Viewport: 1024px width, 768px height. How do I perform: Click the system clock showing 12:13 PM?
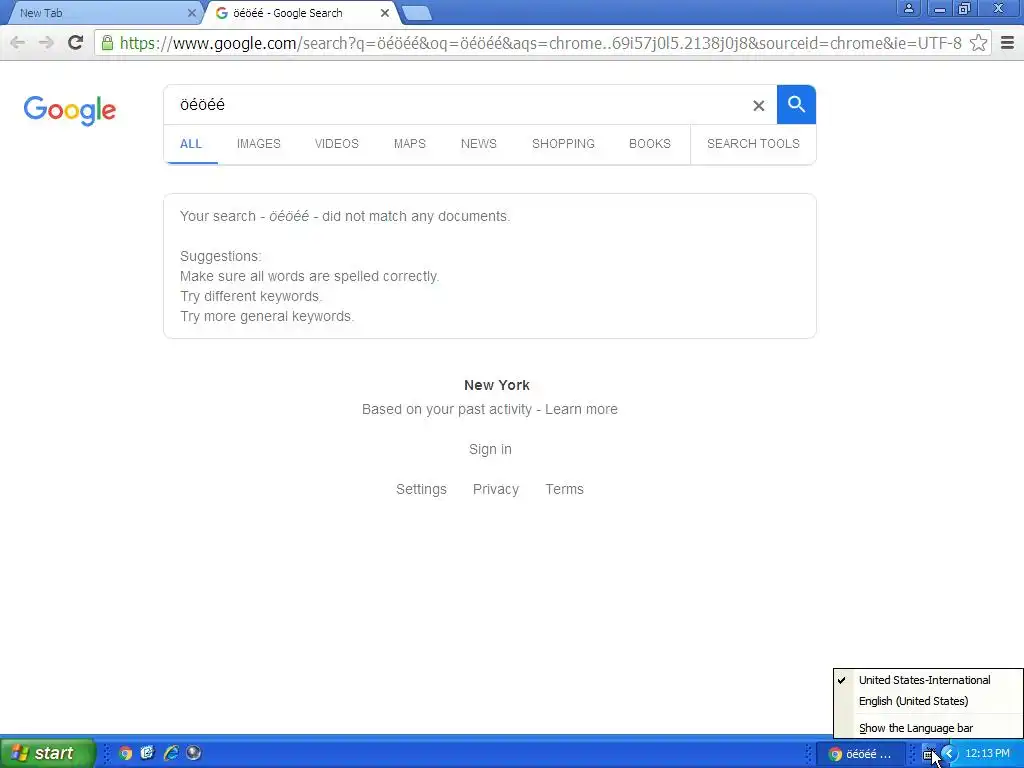[987, 754]
